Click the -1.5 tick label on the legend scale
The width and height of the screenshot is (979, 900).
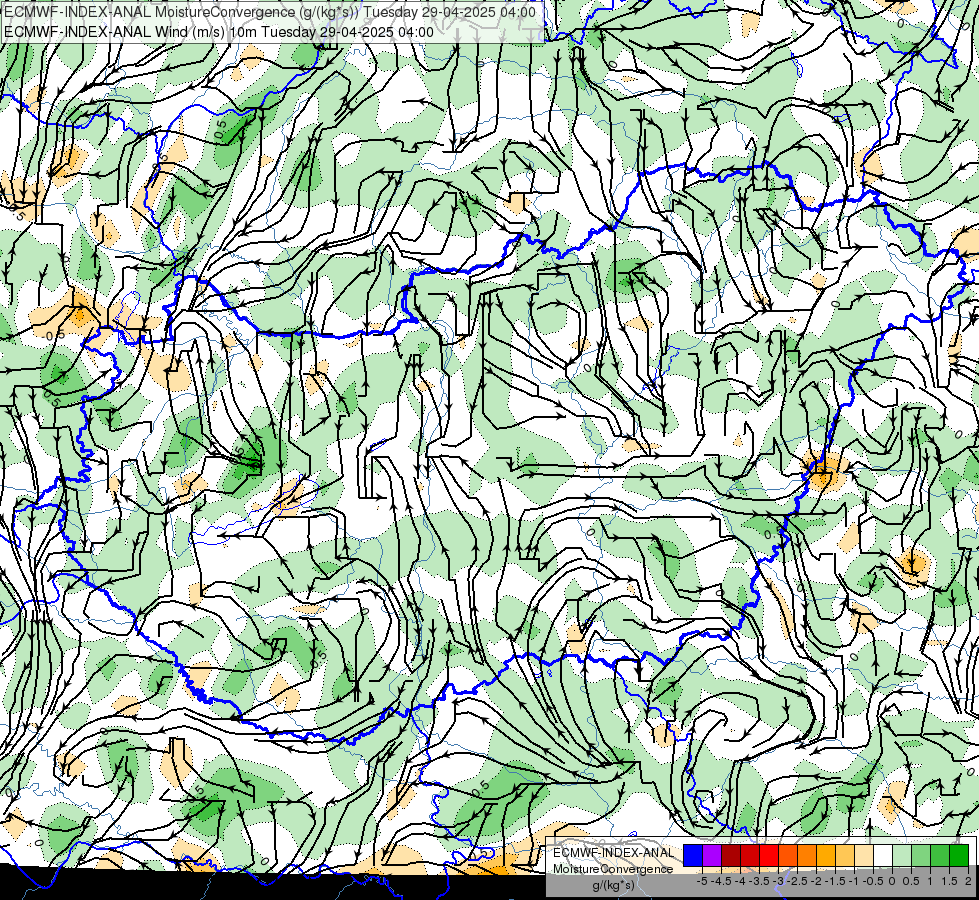coord(835,881)
